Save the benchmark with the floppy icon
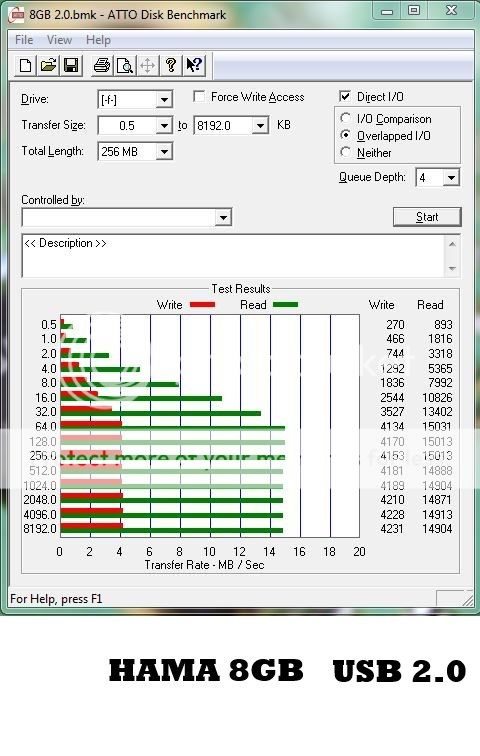The height and width of the screenshot is (756, 480). coord(71,65)
